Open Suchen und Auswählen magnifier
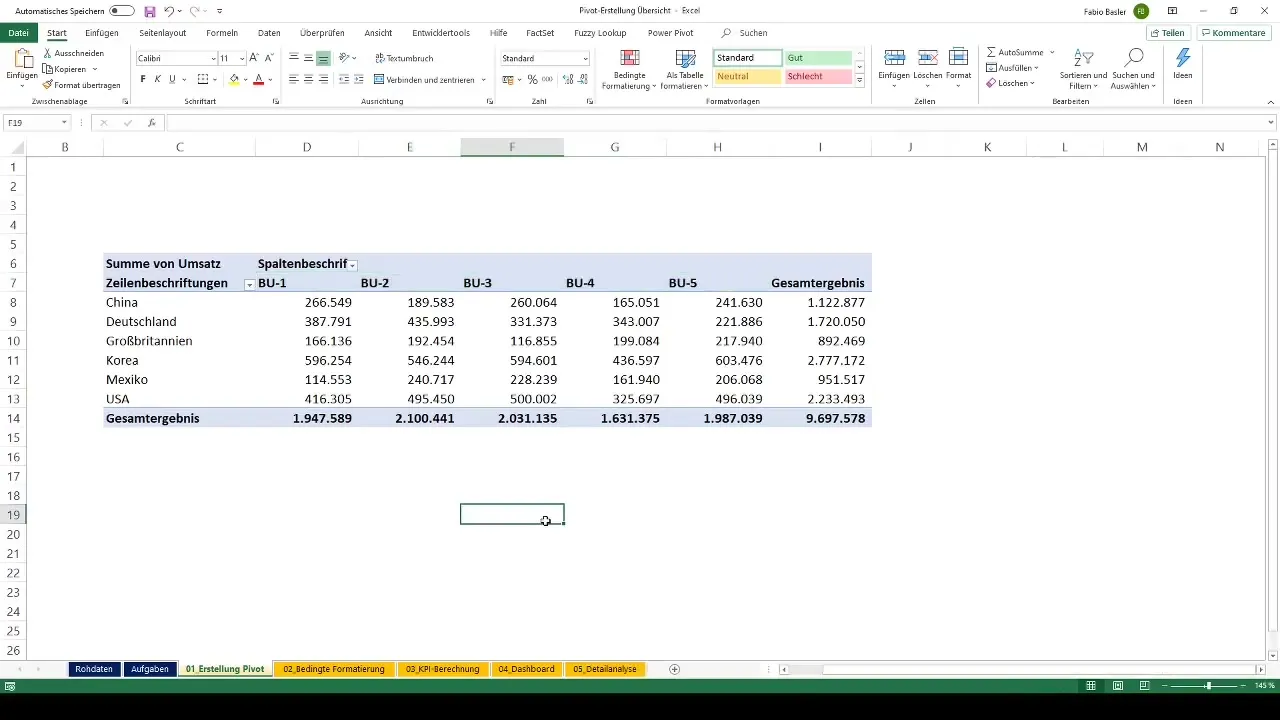The image size is (1280, 720). [x=1133, y=68]
